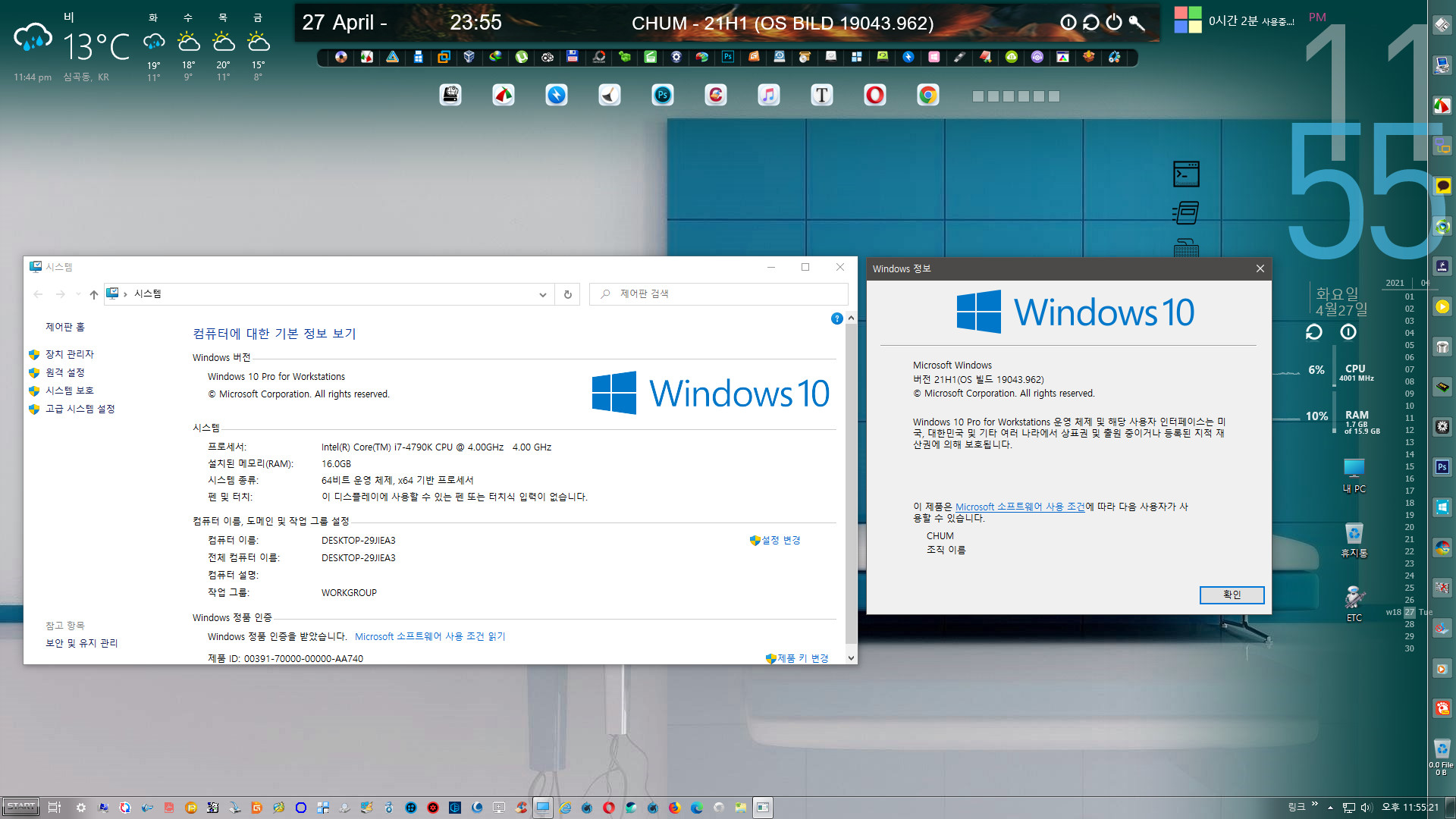
Task: Click the taskbar clock 오후 11:55
Action: click(1409, 808)
